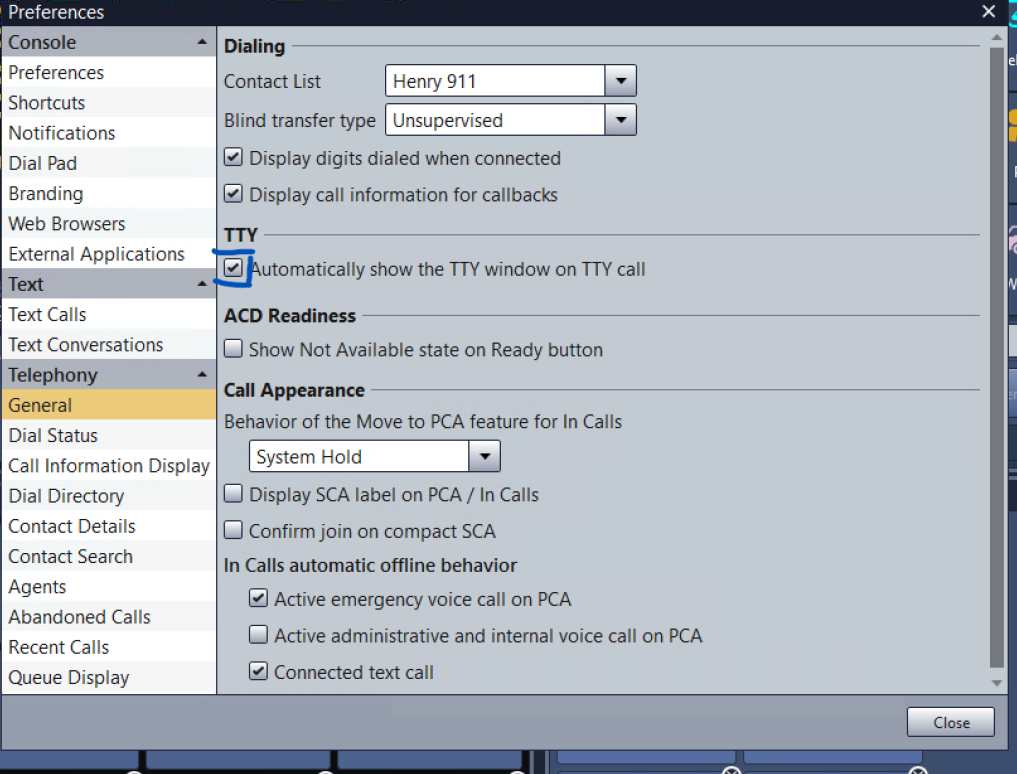Toggle Active emergency voice call on PCA
Viewport: 1017px width, 774px height.
pyautogui.click(x=258, y=598)
